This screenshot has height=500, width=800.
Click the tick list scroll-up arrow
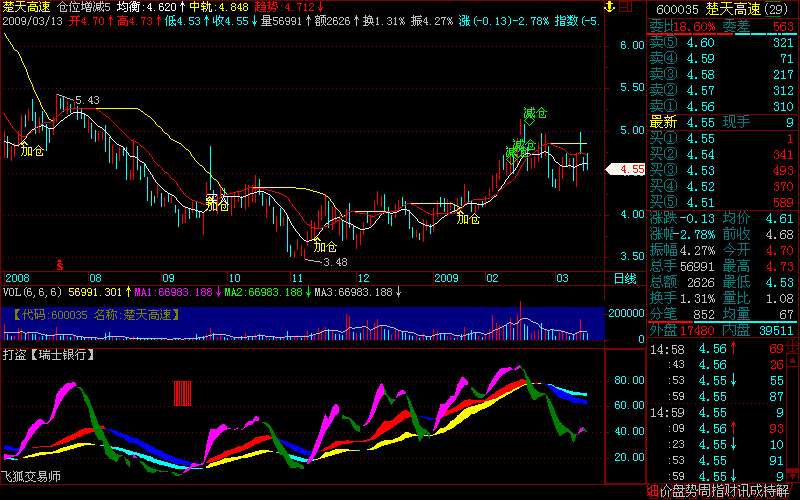click(x=792, y=360)
